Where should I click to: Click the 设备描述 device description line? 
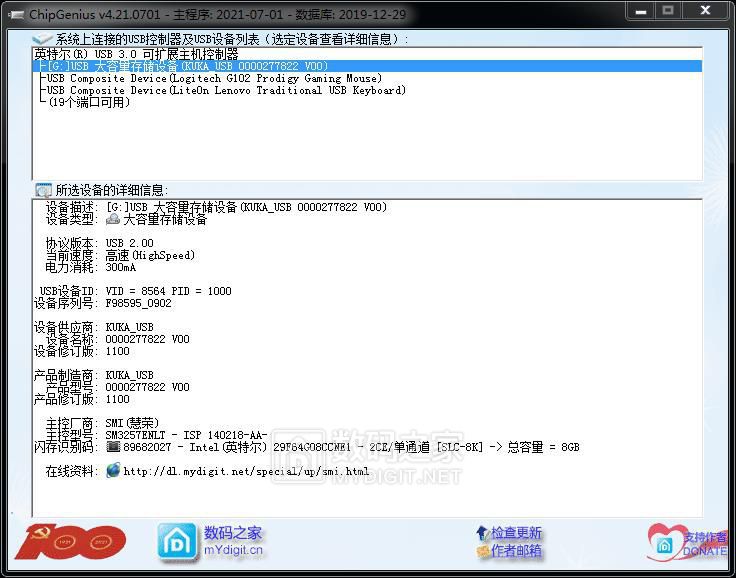point(216,207)
